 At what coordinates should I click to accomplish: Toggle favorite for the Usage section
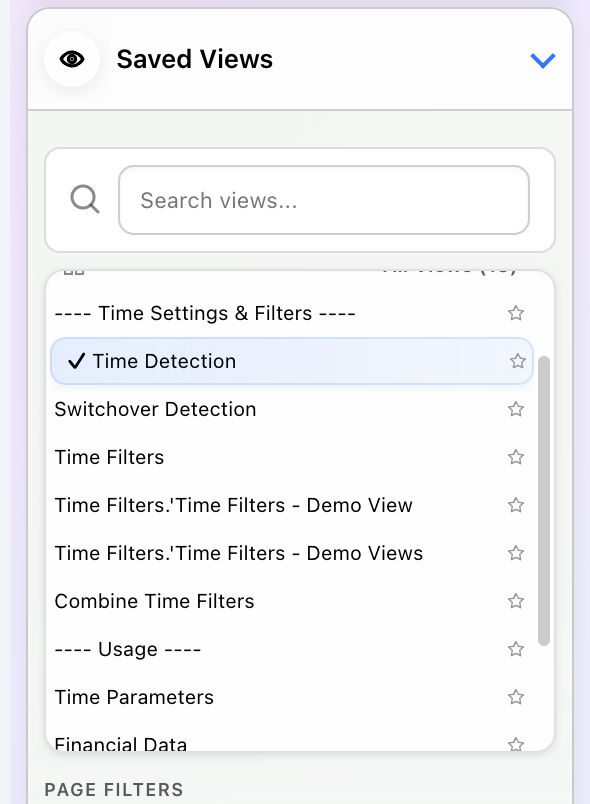[x=516, y=648]
